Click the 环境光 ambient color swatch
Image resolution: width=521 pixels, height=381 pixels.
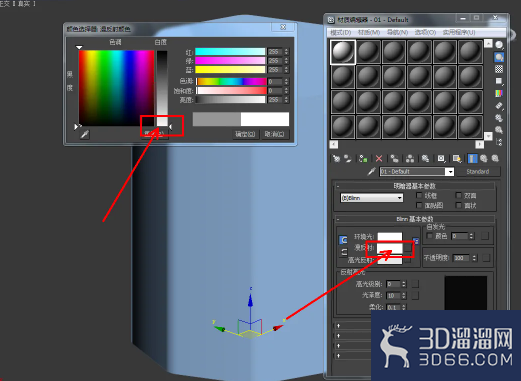pos(390,236)
